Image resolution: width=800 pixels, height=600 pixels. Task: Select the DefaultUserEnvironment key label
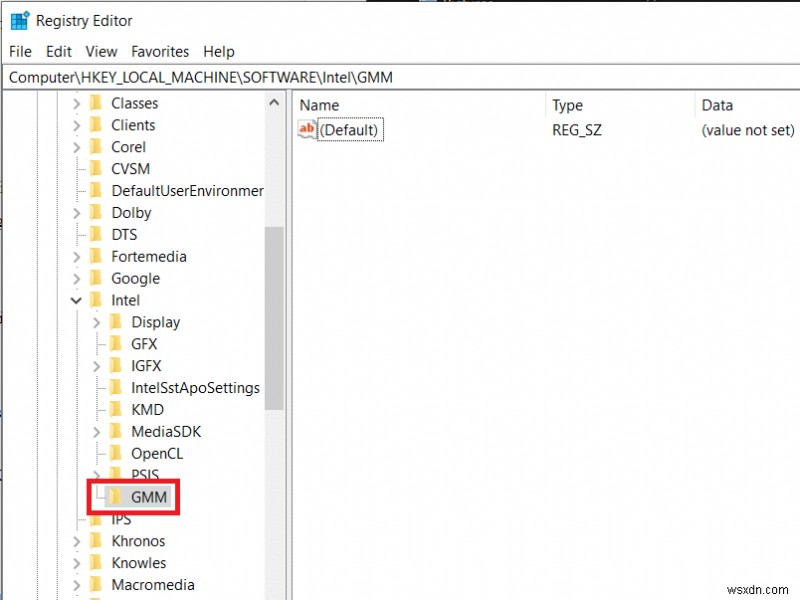[x=187, y=191]
